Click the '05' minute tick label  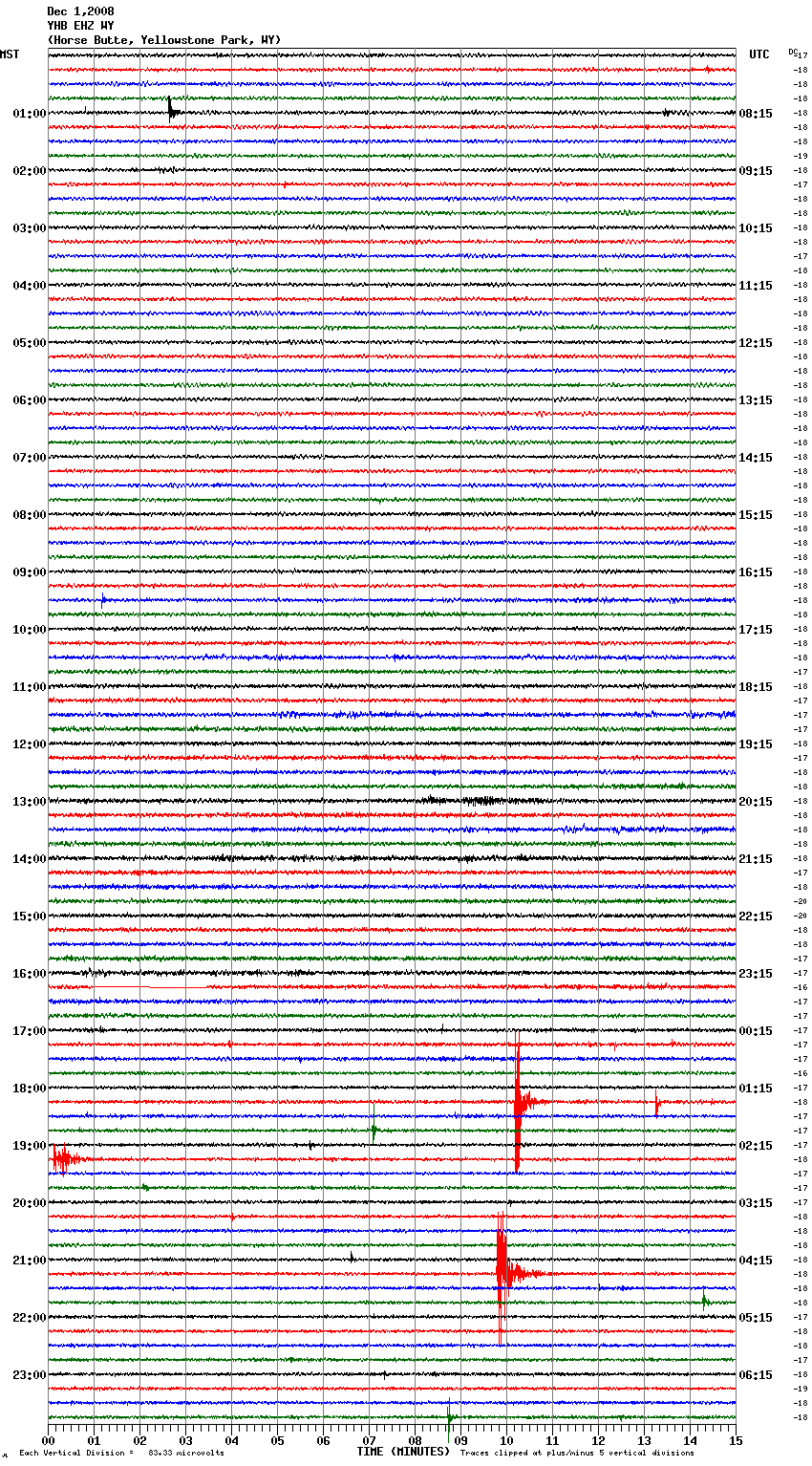(277, 1440)
